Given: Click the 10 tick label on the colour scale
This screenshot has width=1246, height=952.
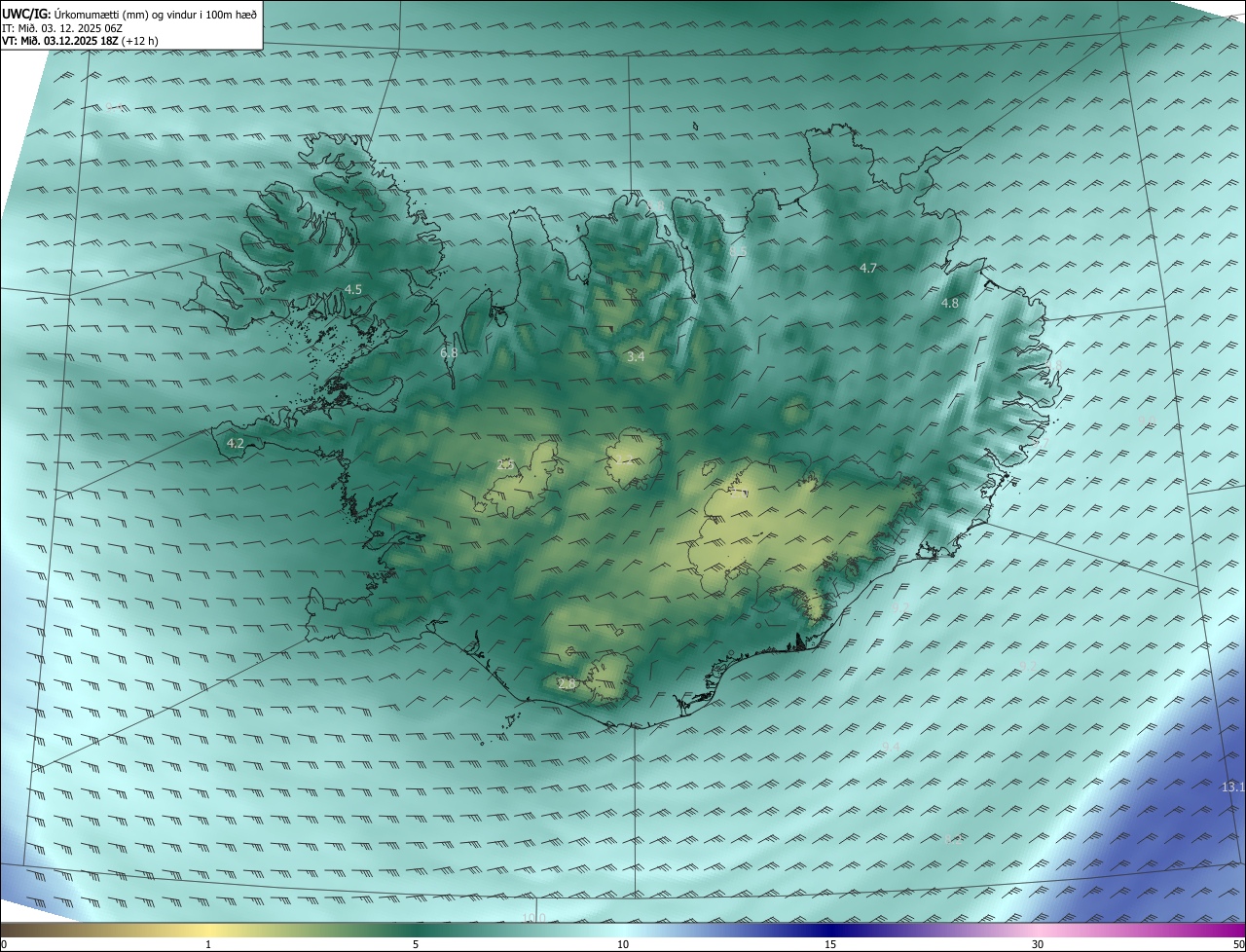Looking at the screenshot, I should (623, 944).
